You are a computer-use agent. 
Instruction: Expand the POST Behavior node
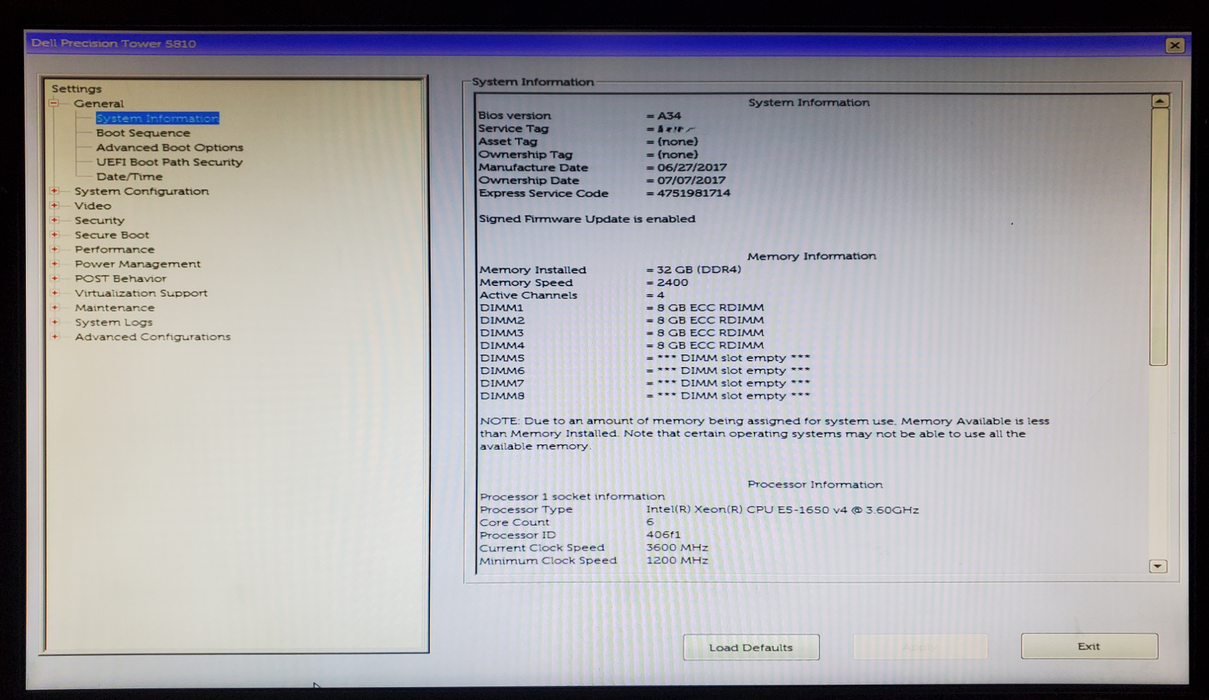point(54,279)
